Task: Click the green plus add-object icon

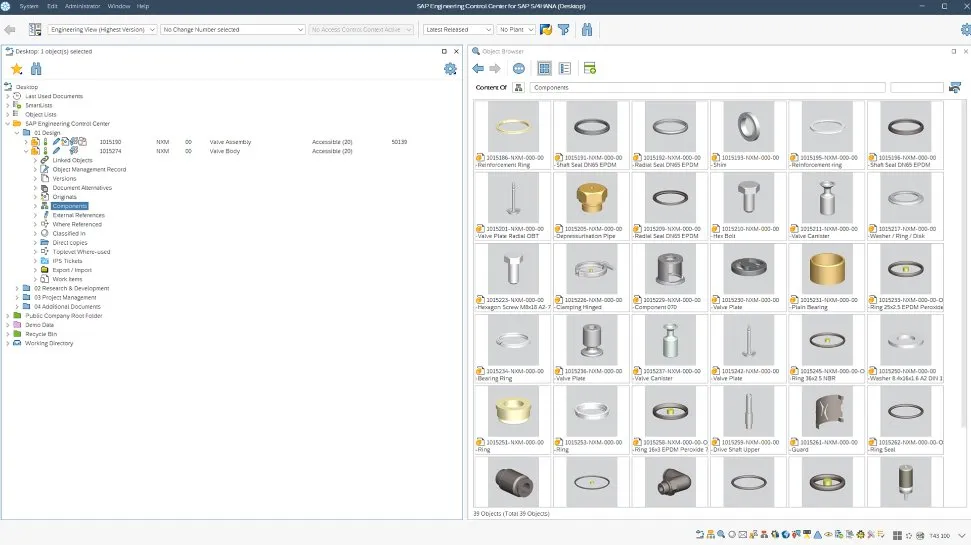Action: 590,69
